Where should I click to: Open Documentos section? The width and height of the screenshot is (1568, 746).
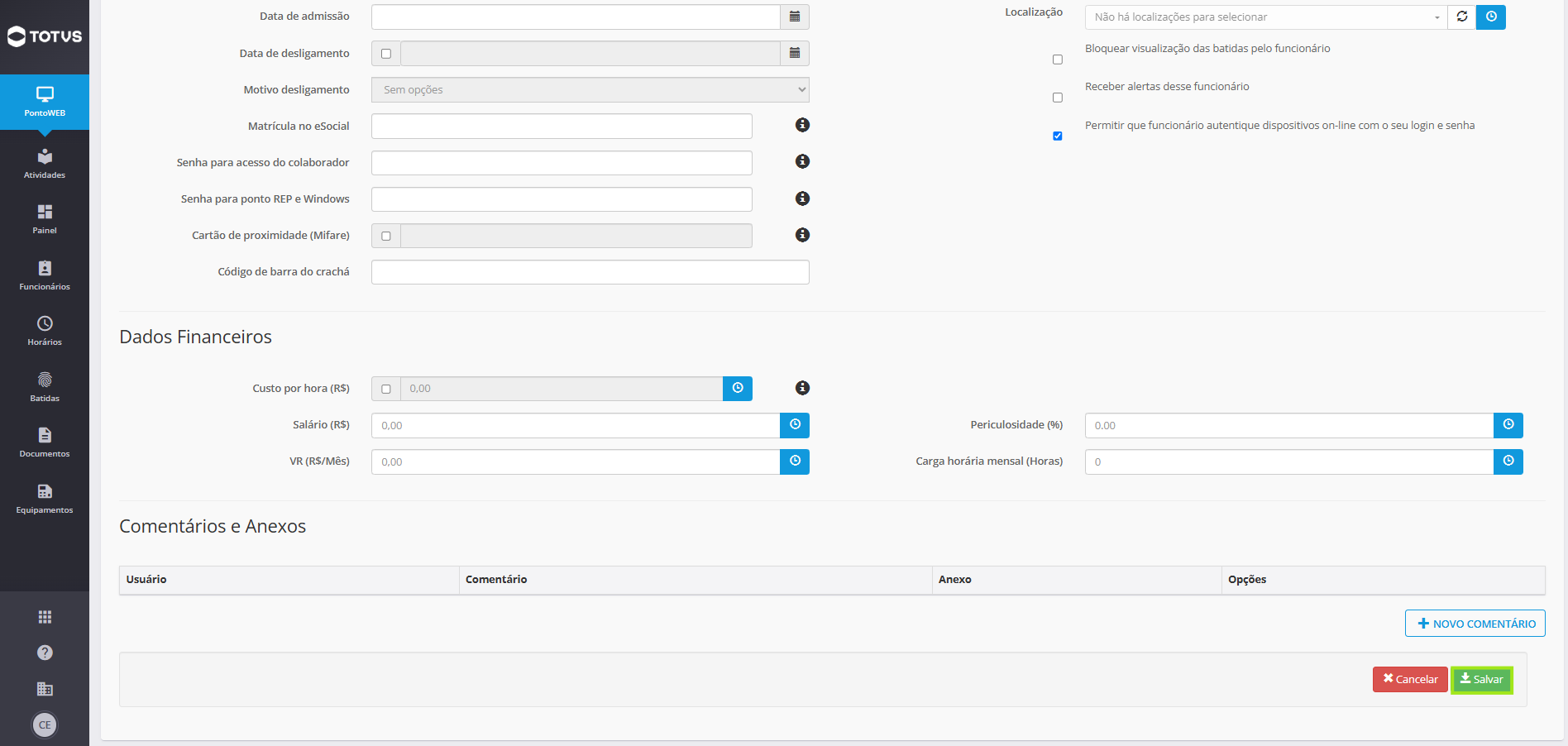[x=45, y=442]
